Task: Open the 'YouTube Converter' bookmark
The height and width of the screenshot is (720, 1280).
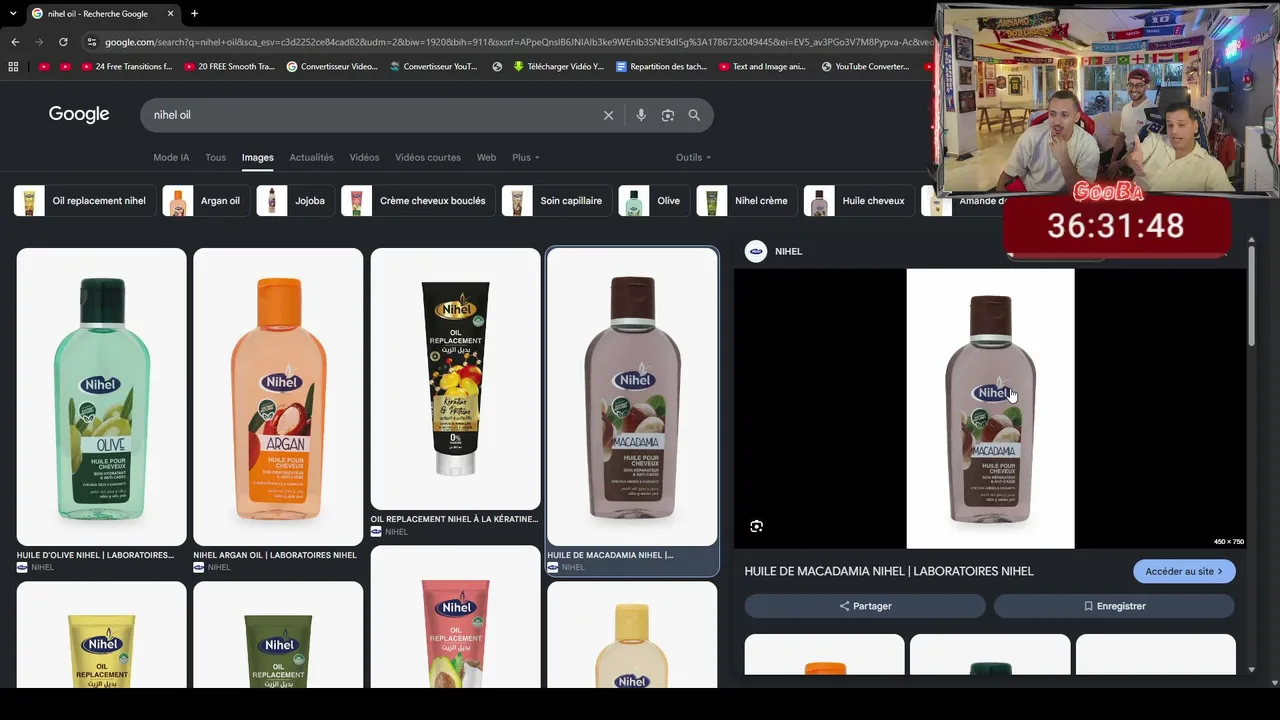Action: [x=865, y=67]
